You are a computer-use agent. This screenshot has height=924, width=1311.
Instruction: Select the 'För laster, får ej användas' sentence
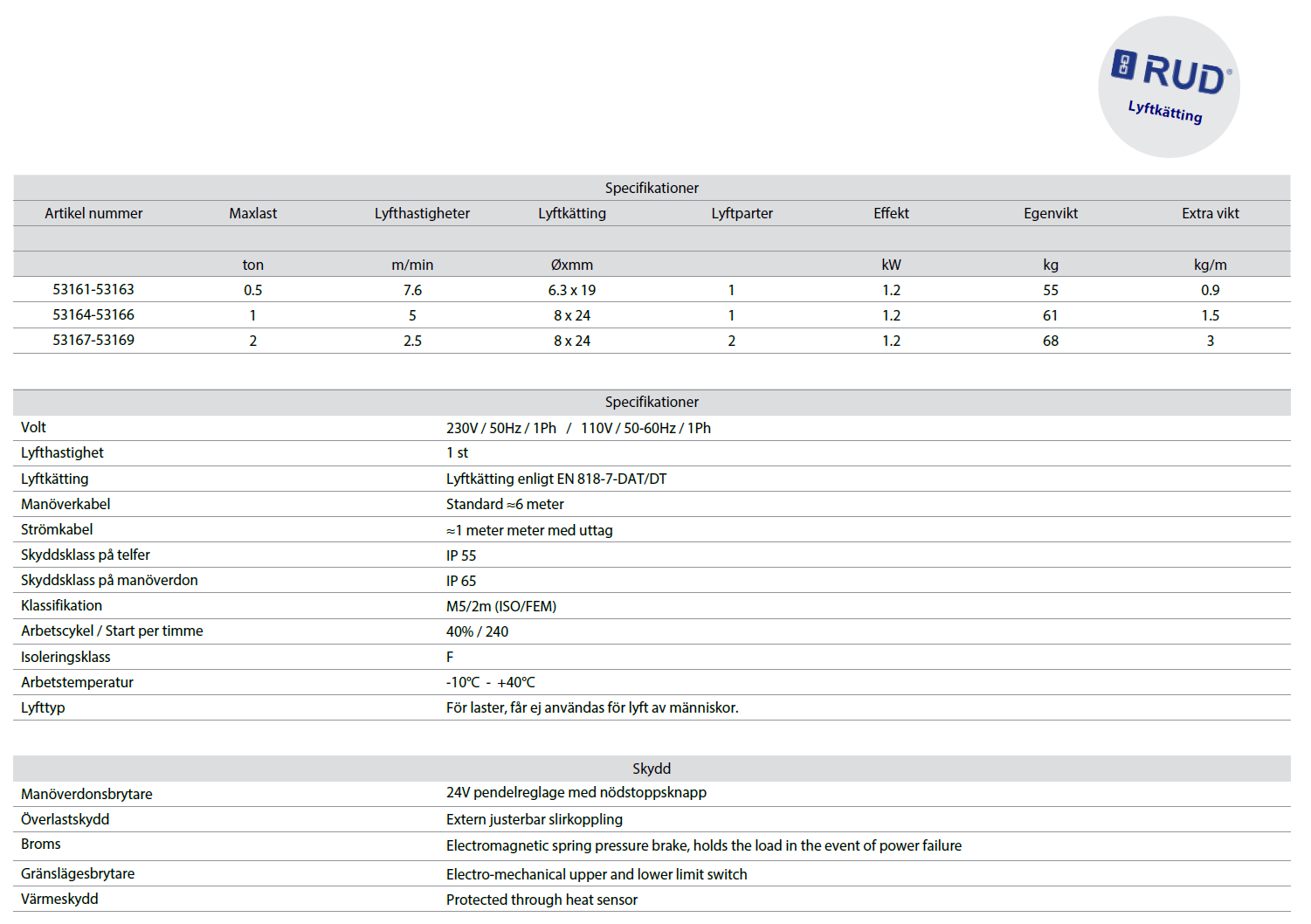[592, 707]
